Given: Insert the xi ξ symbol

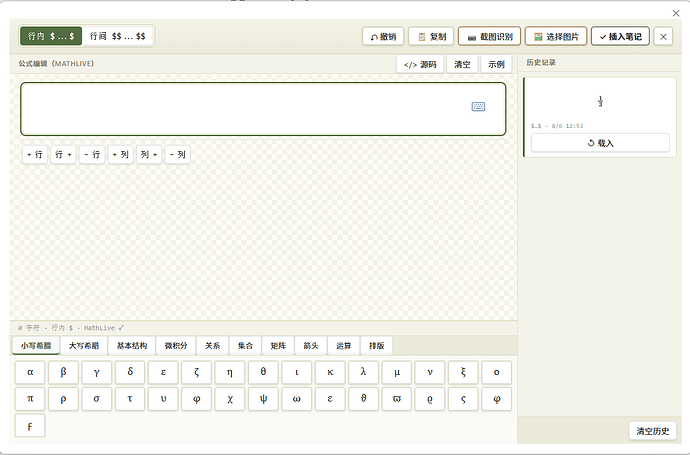Looking at the screenshot, I should [463, 372].
